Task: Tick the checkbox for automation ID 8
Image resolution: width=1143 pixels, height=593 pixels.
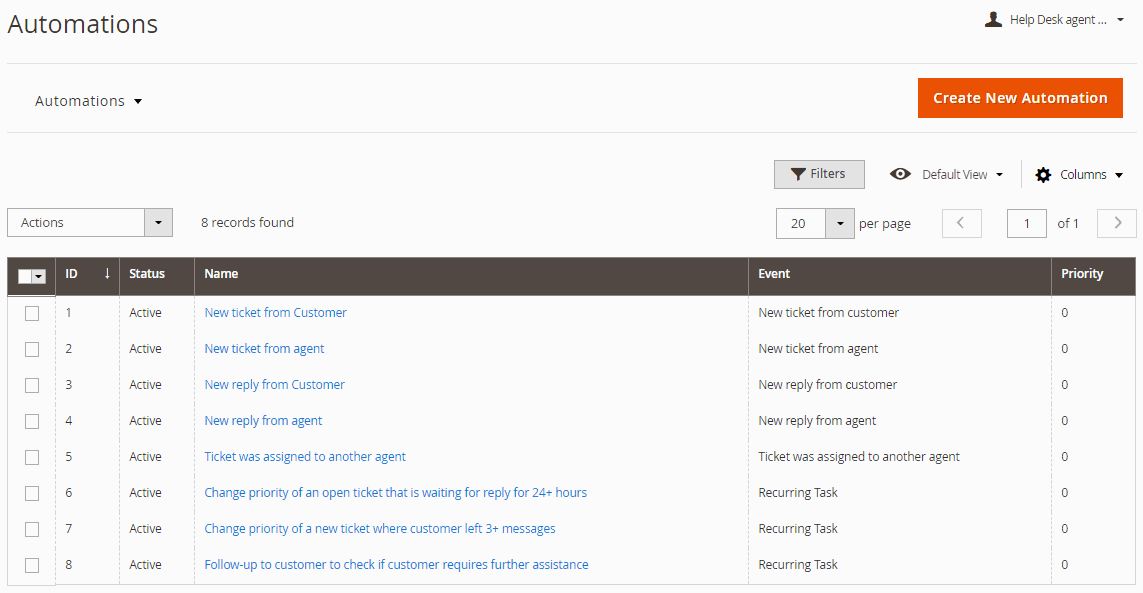Action: (32, 565)
